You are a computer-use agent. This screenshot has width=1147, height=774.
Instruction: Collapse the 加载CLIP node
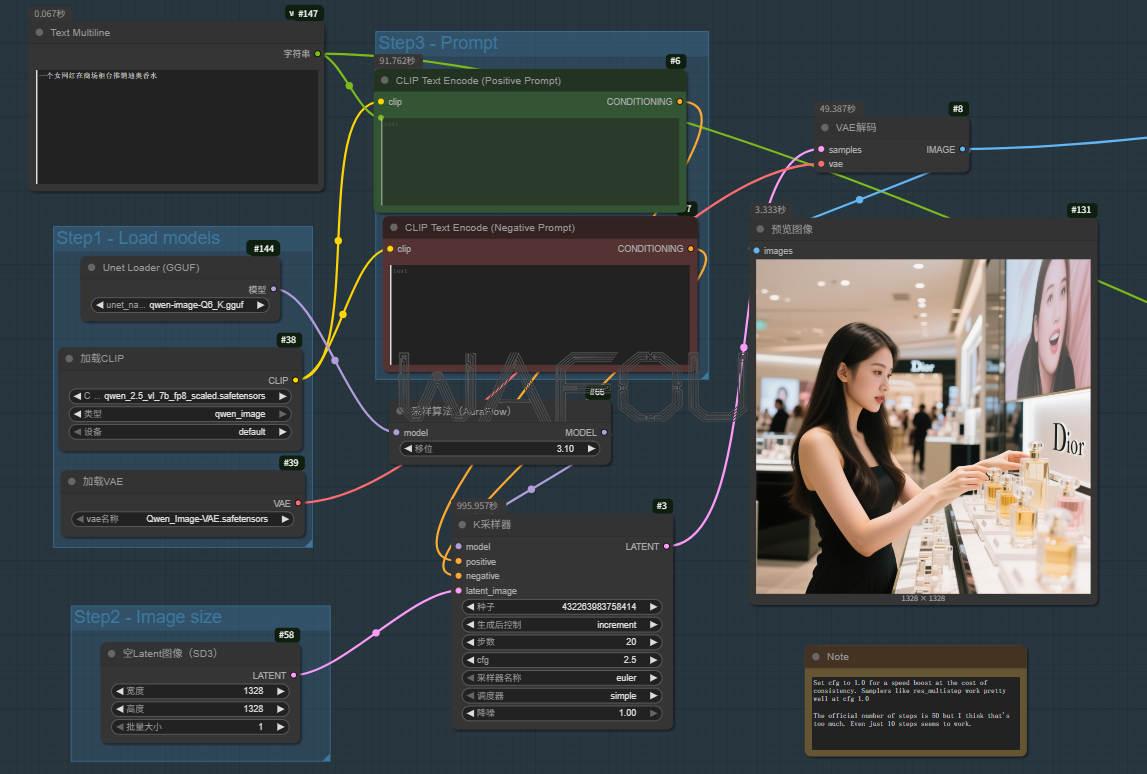(x=69, y=358)
